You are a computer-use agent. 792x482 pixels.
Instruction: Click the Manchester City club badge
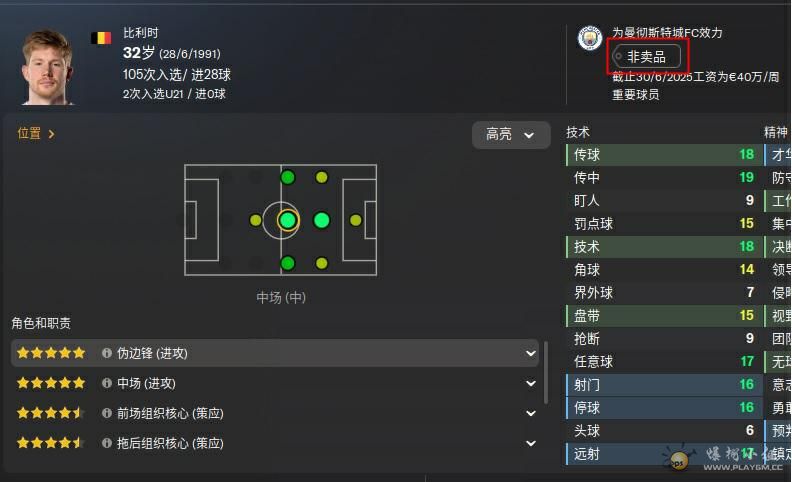click(x=590, y=38)
